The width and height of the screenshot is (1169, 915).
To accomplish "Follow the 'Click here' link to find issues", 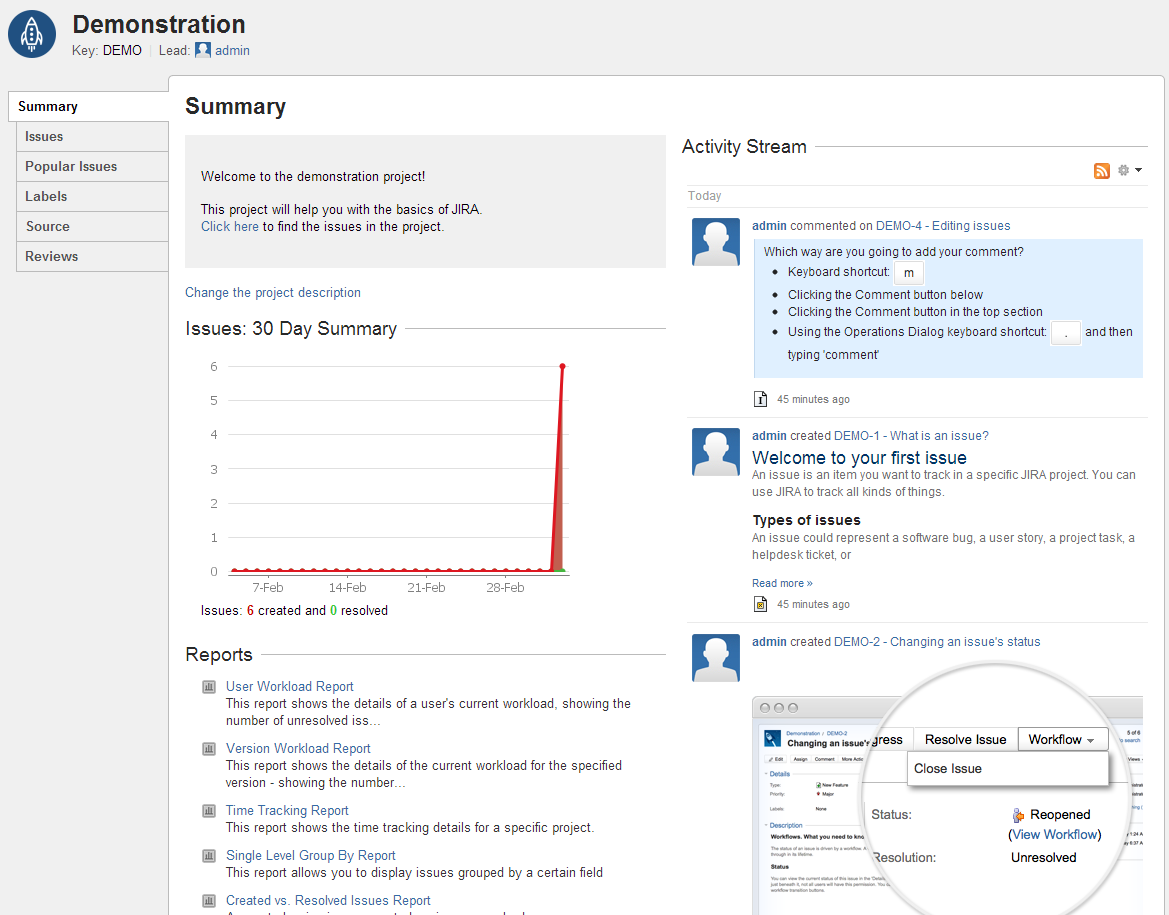I will coord(230,227).
